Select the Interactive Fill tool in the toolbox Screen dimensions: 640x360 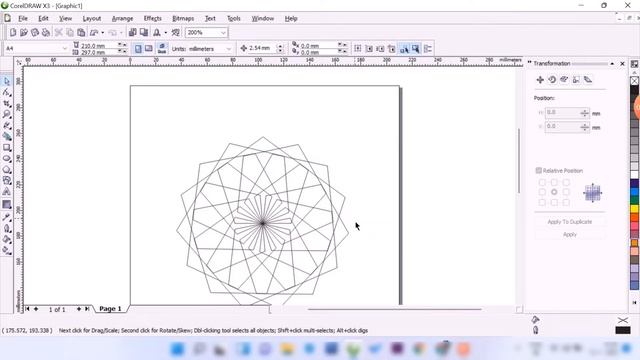click(x=7, y=250)
